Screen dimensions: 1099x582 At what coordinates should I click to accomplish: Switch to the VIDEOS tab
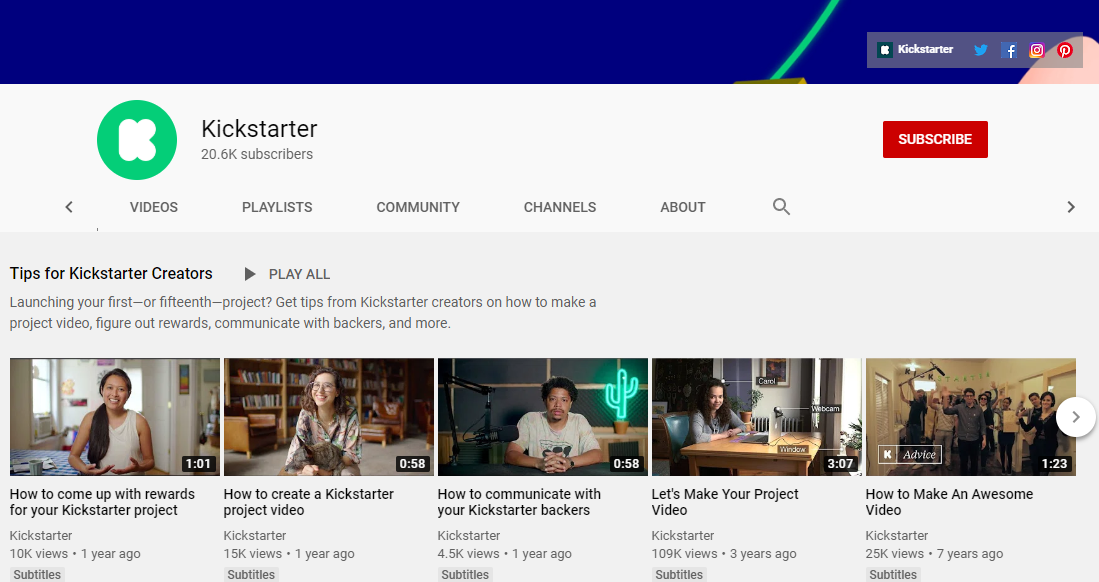[153, 207]
